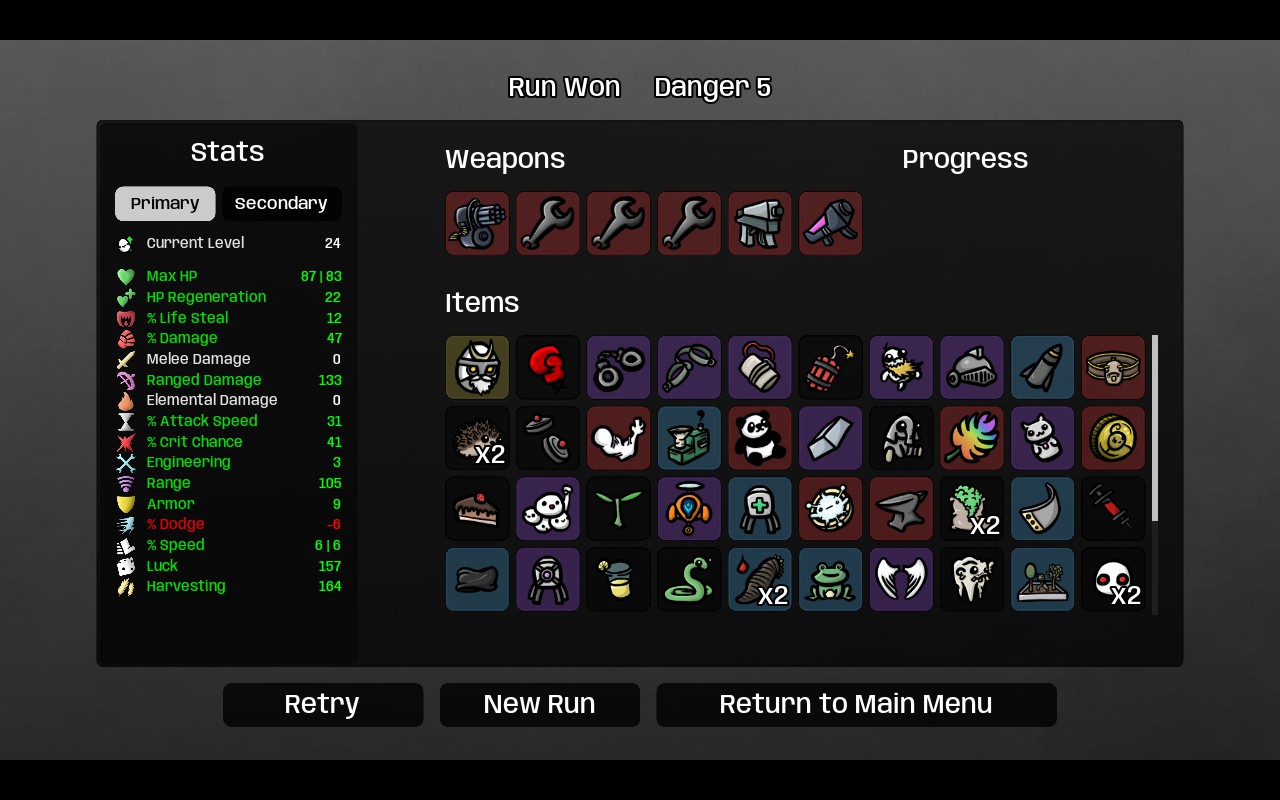Click the green snake item

point(689,579)
